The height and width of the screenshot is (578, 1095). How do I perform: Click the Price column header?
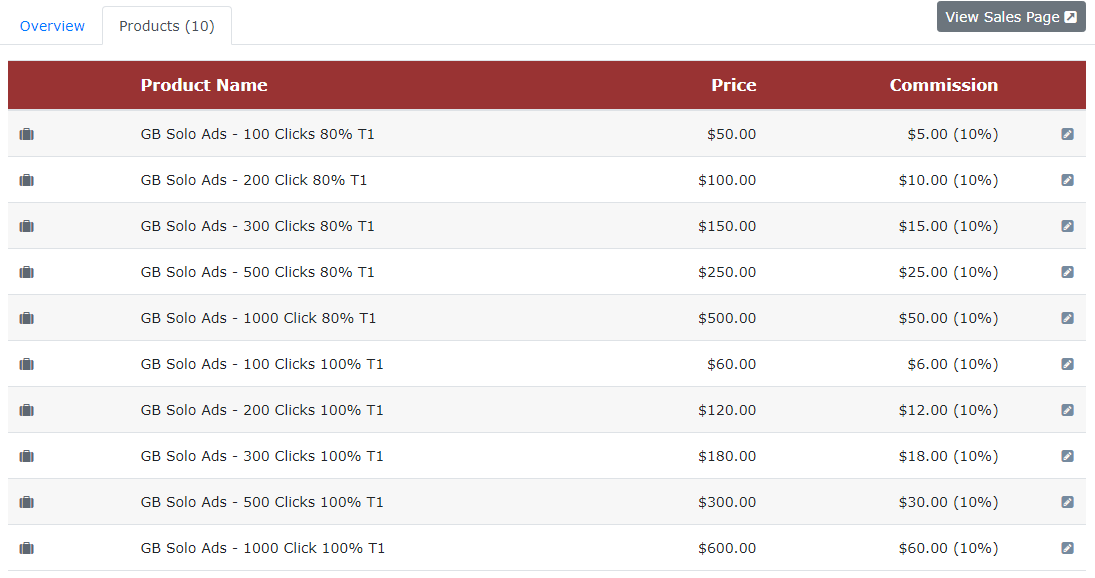click(x=733, y=85)
